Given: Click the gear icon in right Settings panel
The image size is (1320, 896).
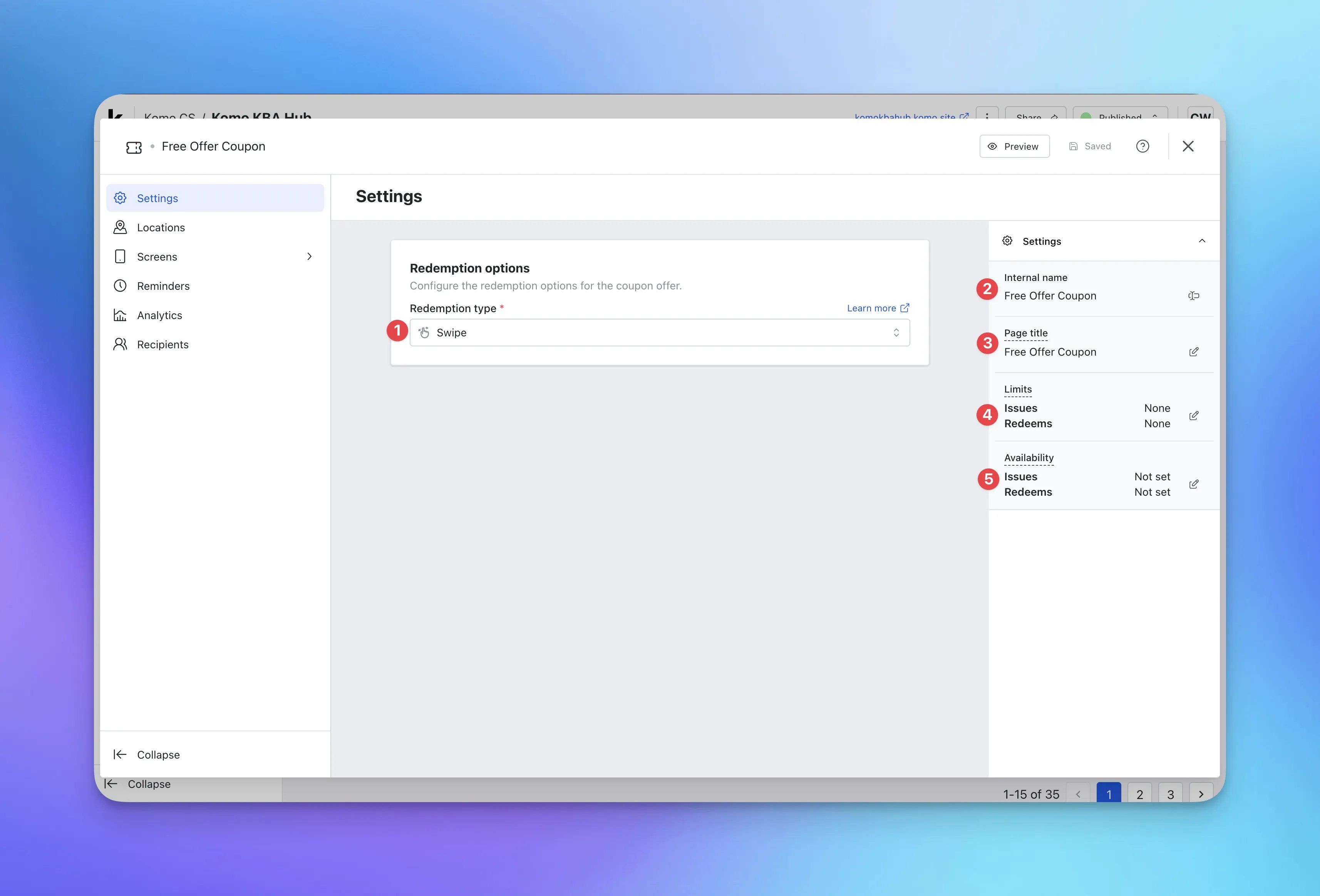Looking at the screenshot, I should [x=1007, y=241].
